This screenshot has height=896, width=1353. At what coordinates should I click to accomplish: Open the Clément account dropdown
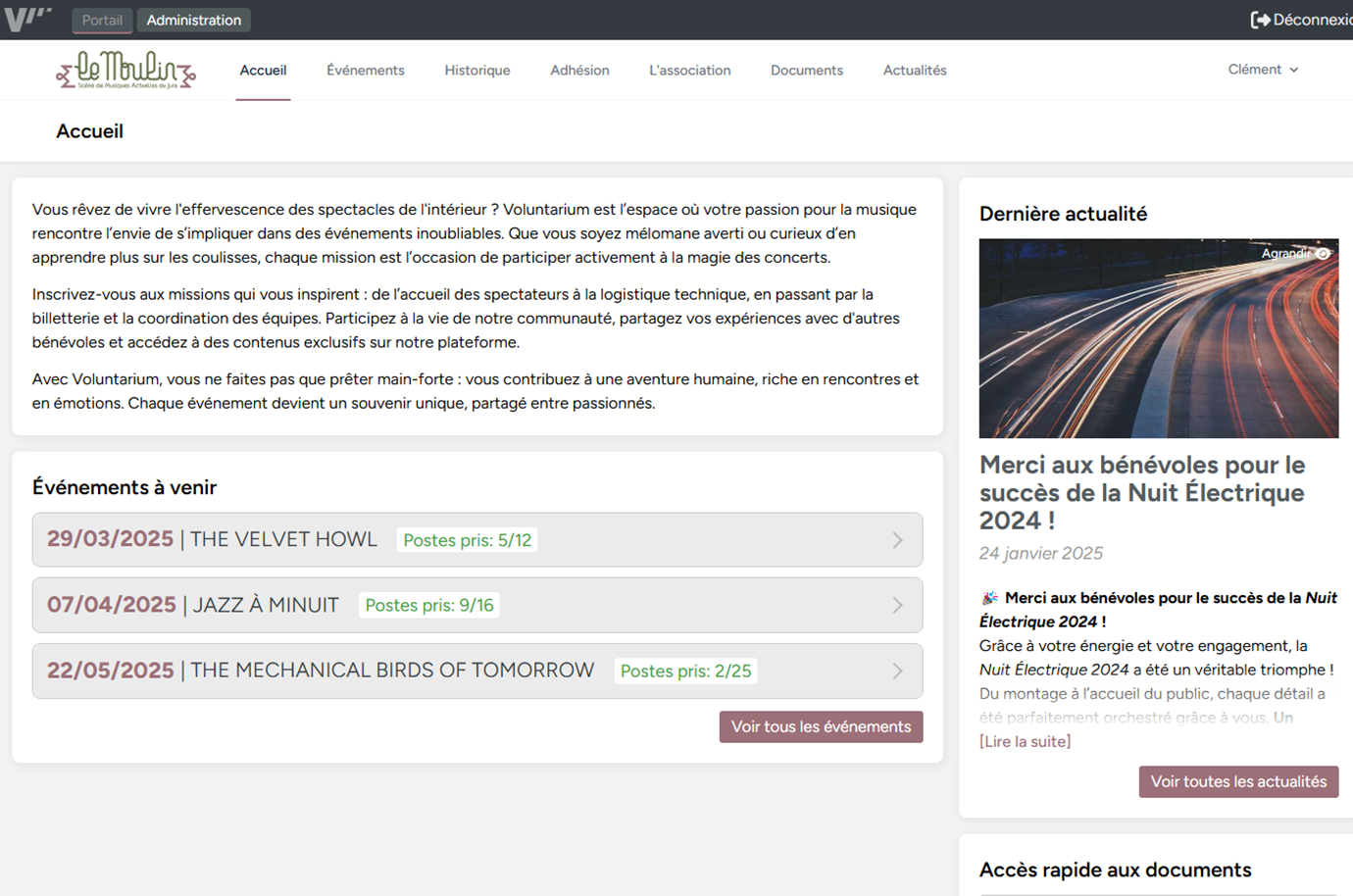1263,70
